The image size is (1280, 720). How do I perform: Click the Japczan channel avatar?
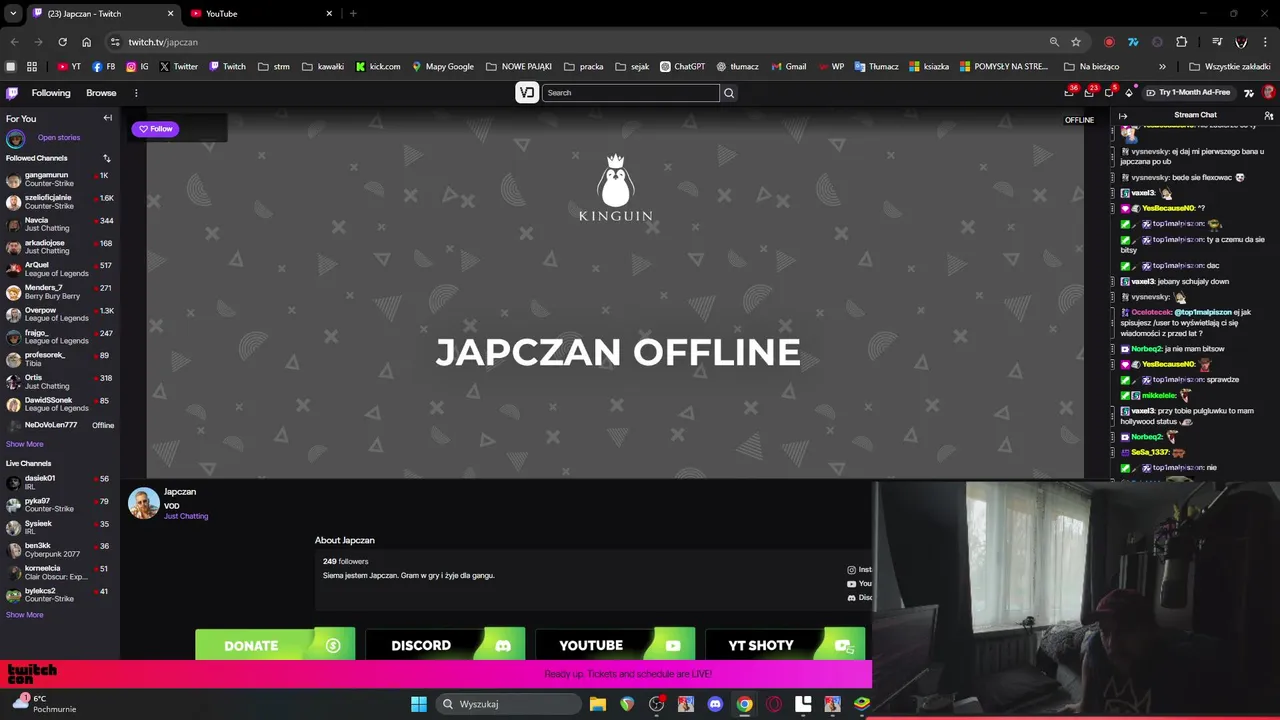point(144,503)
